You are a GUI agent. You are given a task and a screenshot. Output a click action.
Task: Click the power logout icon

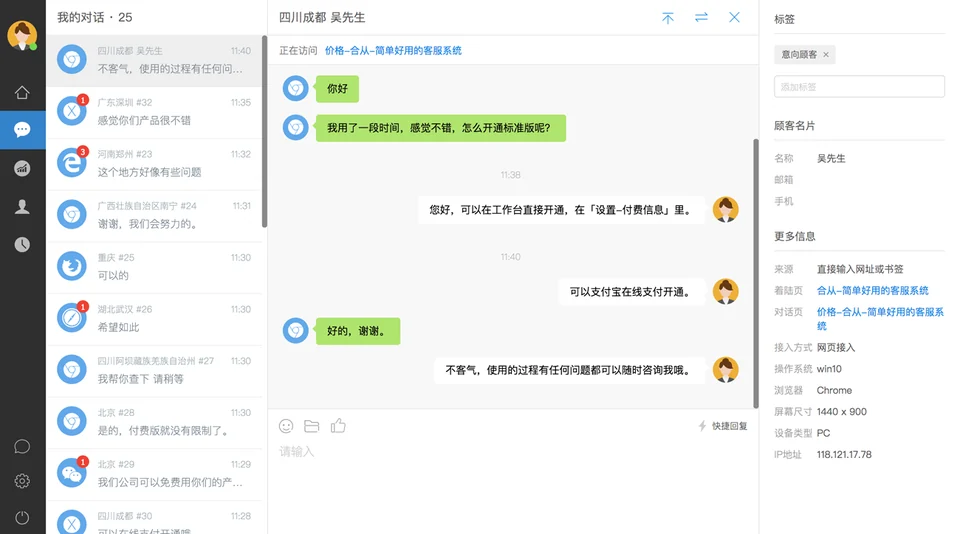click(22, 517)
